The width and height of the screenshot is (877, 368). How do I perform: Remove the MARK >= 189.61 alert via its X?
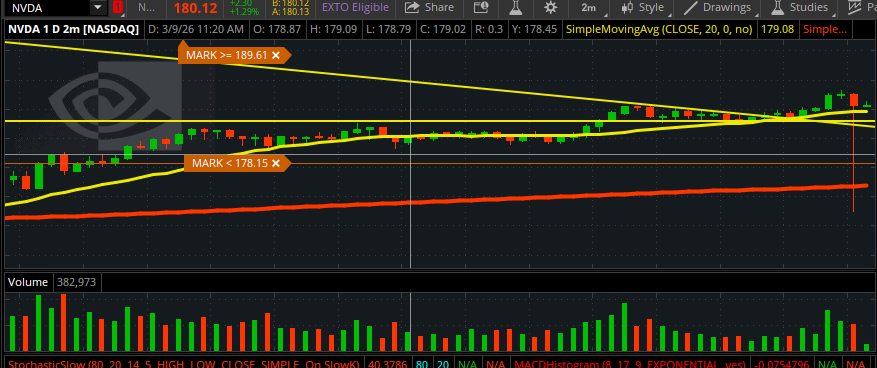tap(275, 55)
